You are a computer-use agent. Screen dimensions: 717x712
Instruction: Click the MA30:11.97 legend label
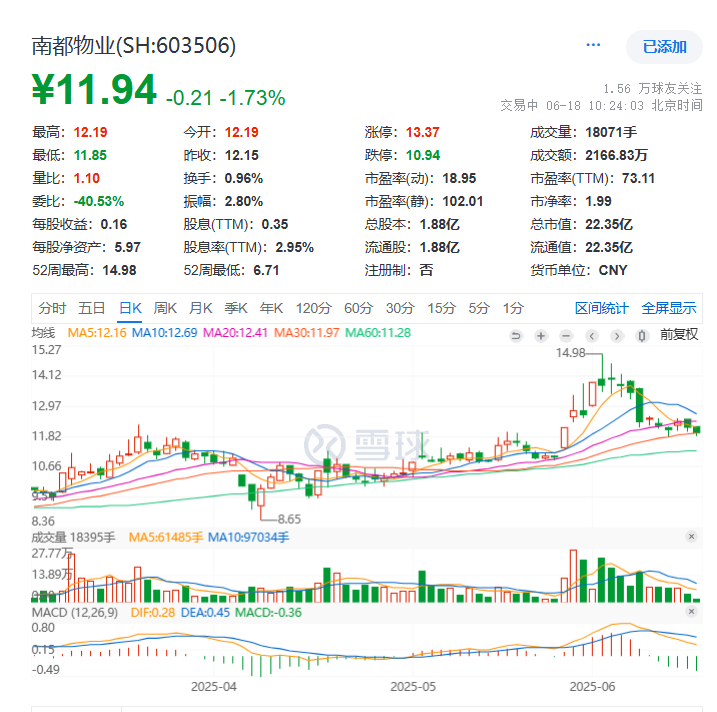(x=306, y=333)
